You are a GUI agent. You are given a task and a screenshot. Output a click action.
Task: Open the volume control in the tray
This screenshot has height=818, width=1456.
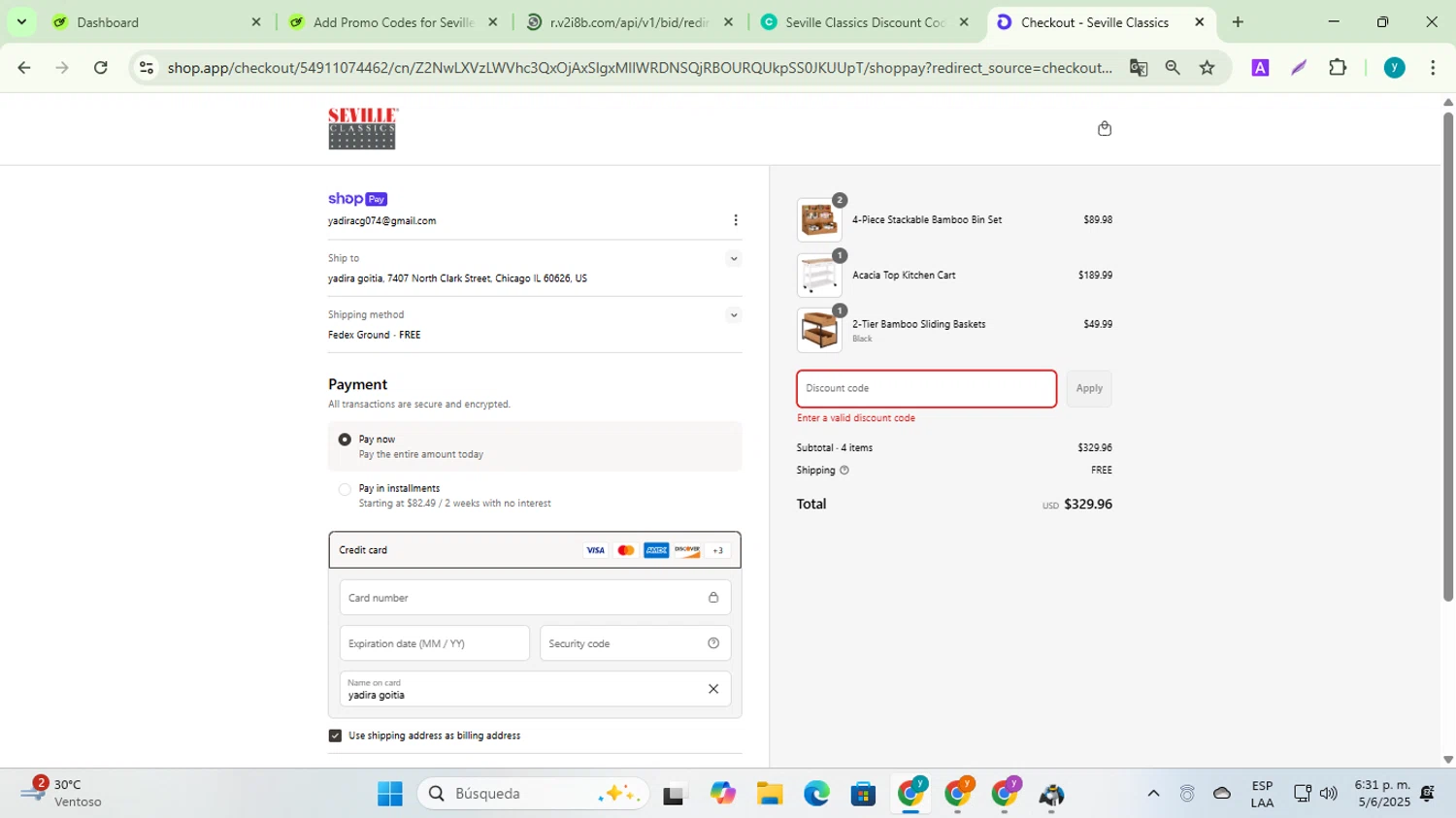[1329, 794]
